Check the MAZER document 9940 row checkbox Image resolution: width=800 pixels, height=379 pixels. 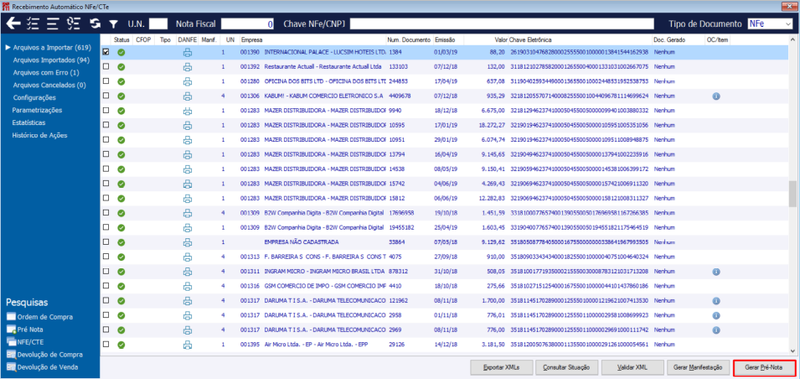coord(106,110)
